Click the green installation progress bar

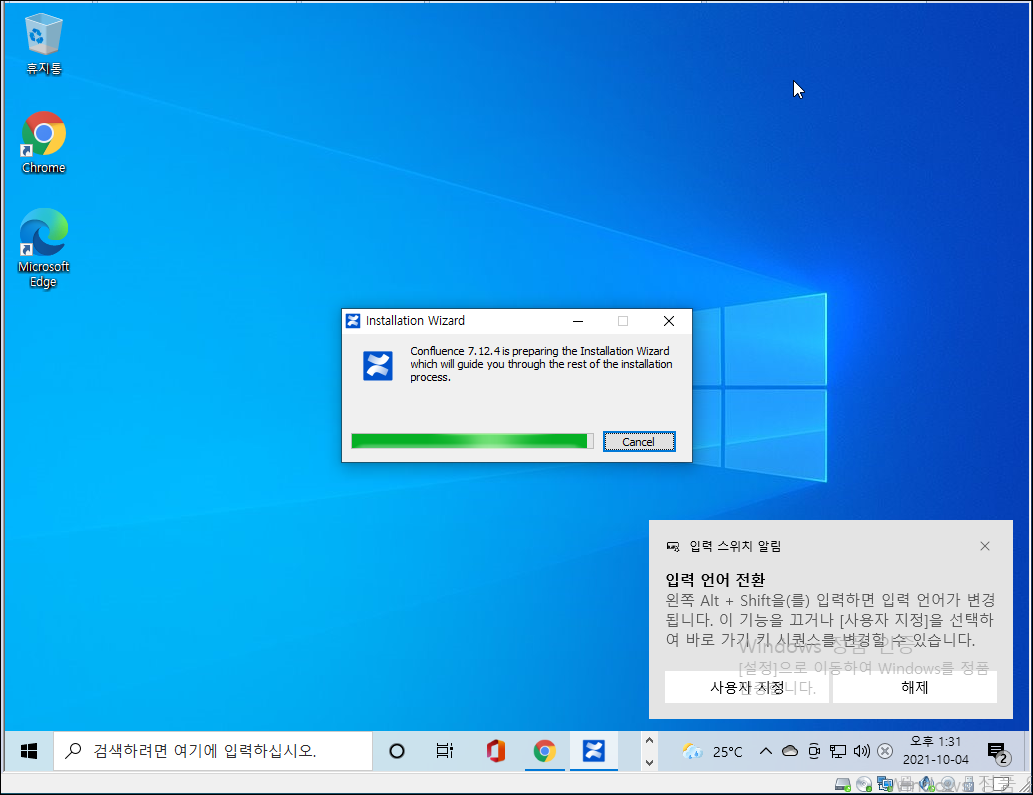(x=472, y=441)
